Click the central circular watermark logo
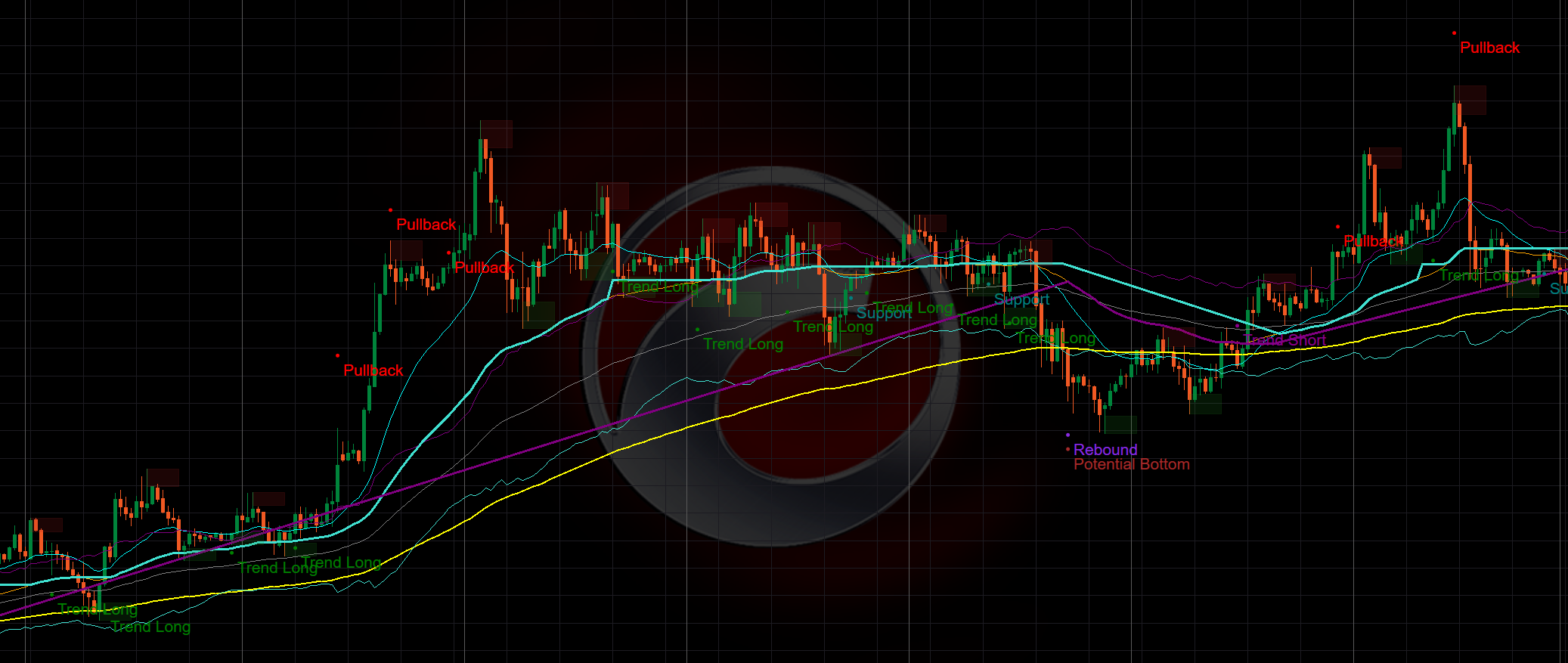The image size is (1568, 663). tap(771, 355)
